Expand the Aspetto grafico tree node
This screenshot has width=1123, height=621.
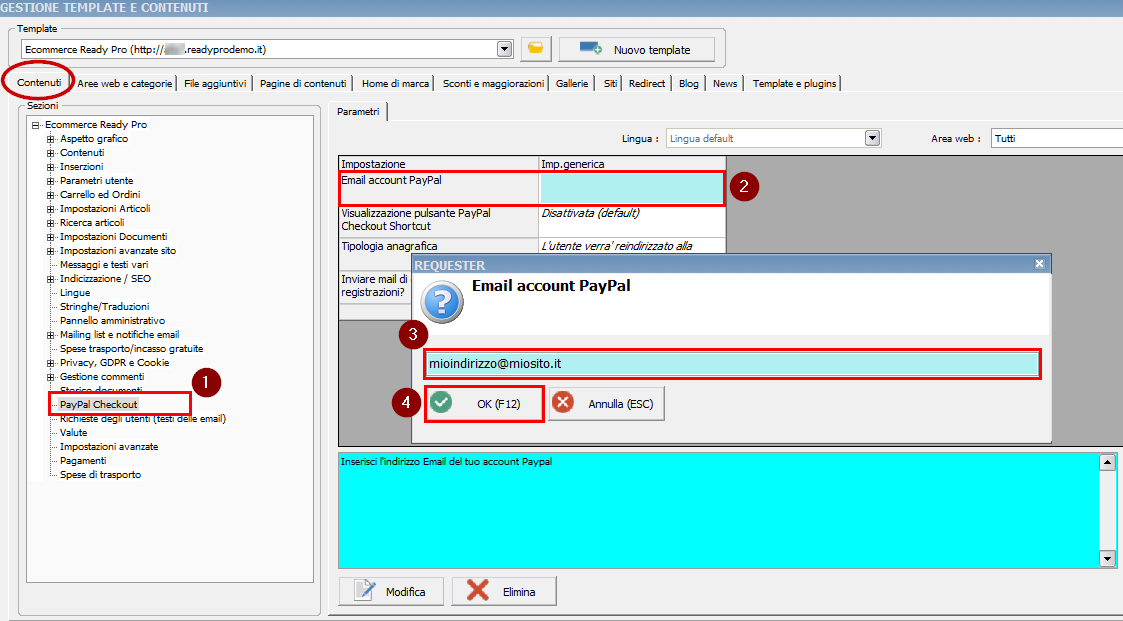pyautogui.click(x=50, y=139)
